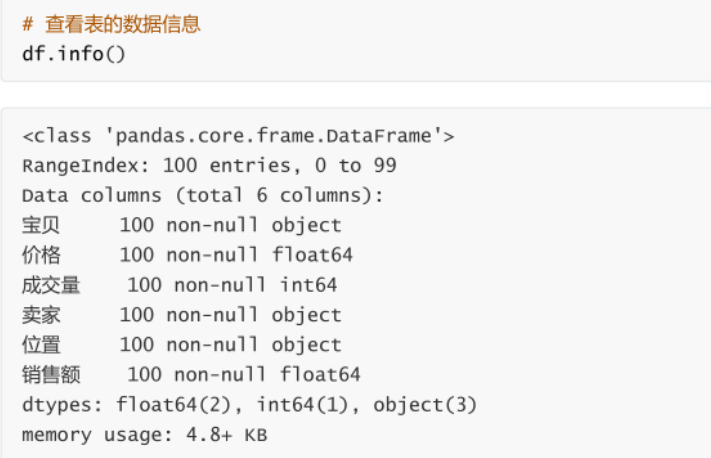The height and width of the screenshot is (458, 711).
Task: Click the 卖家 object row
Action: (182, 315)
